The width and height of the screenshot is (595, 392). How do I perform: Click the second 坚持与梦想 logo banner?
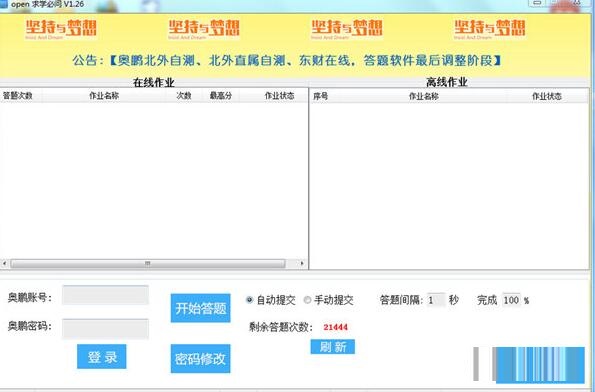204,29
